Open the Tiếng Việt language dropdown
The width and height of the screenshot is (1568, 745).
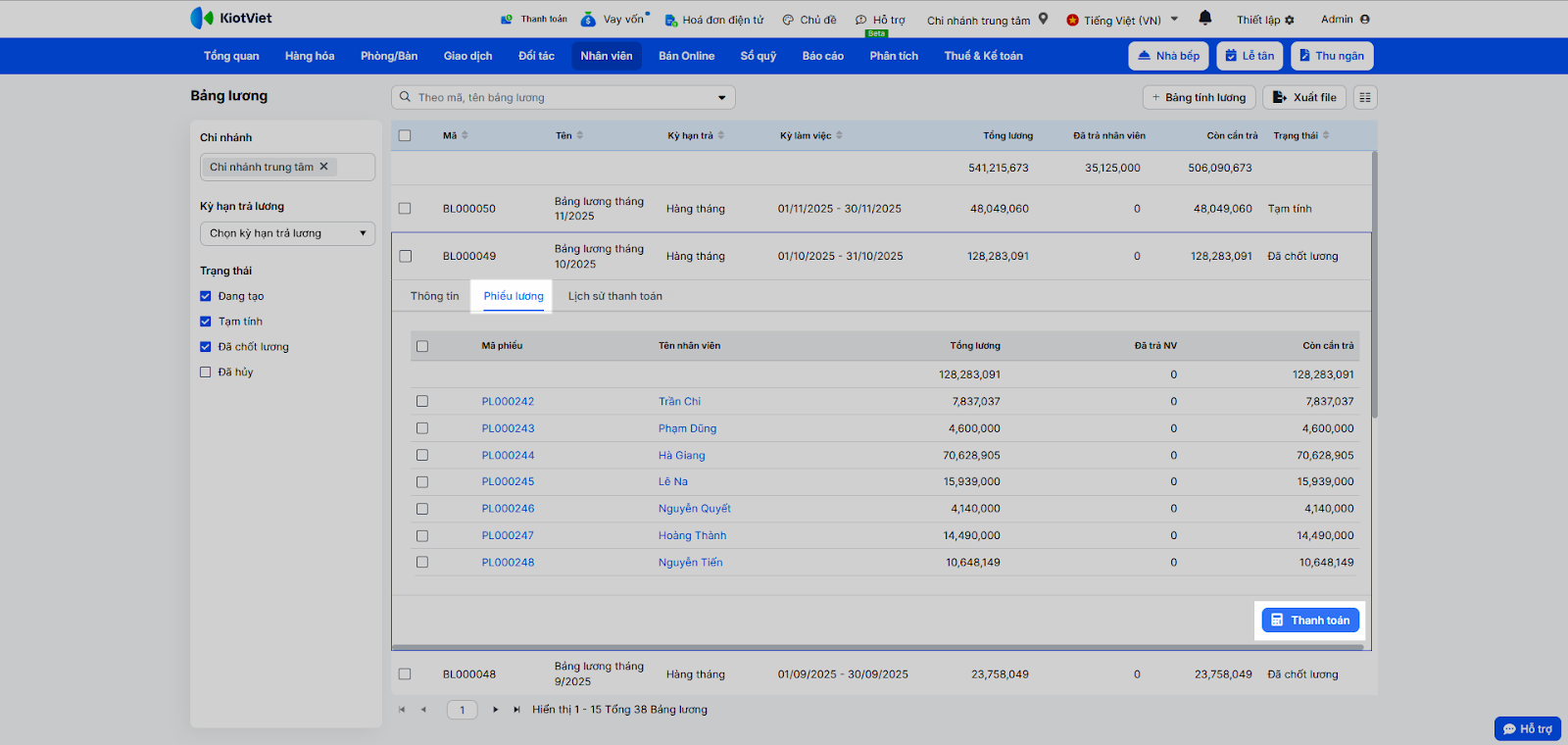[x=1123, y=20]
